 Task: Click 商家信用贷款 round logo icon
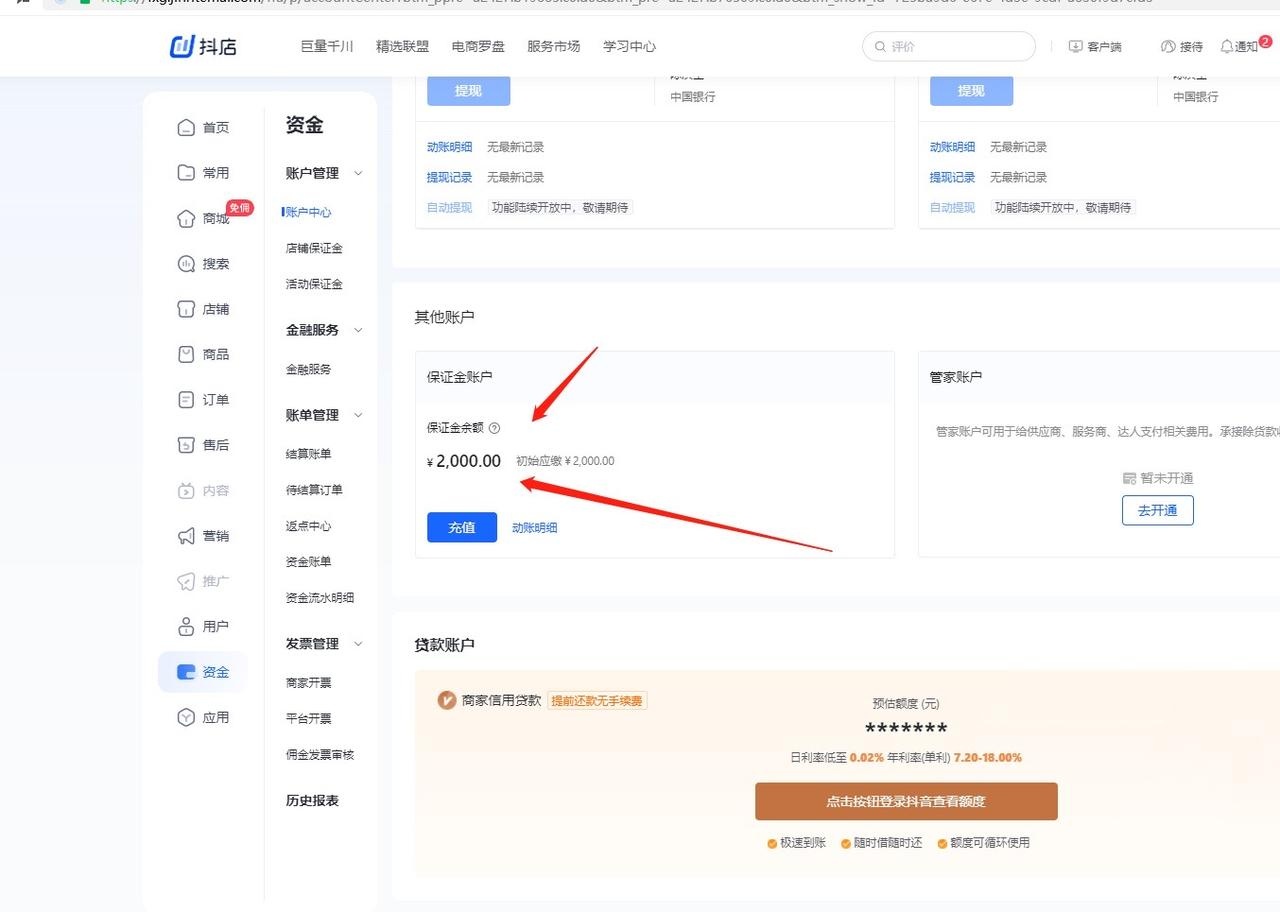click(447, 700)
